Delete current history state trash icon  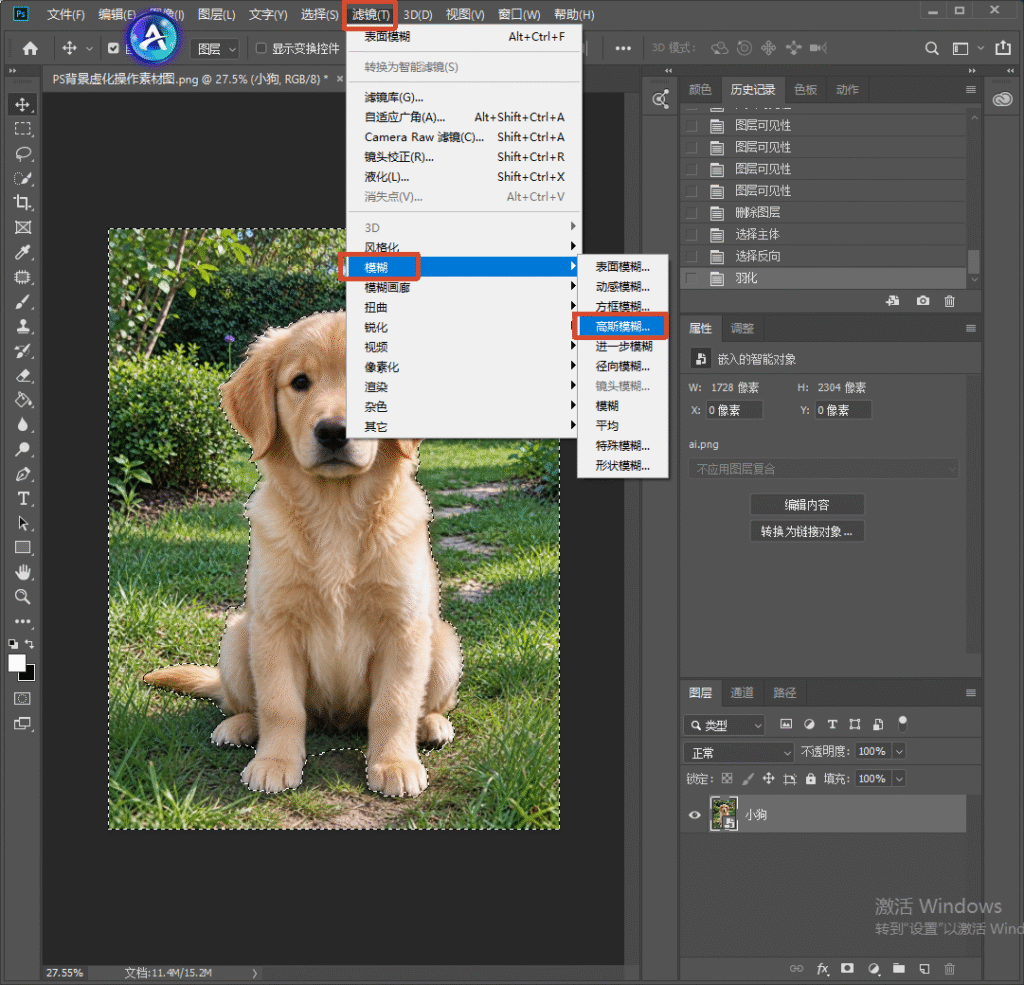950,301
